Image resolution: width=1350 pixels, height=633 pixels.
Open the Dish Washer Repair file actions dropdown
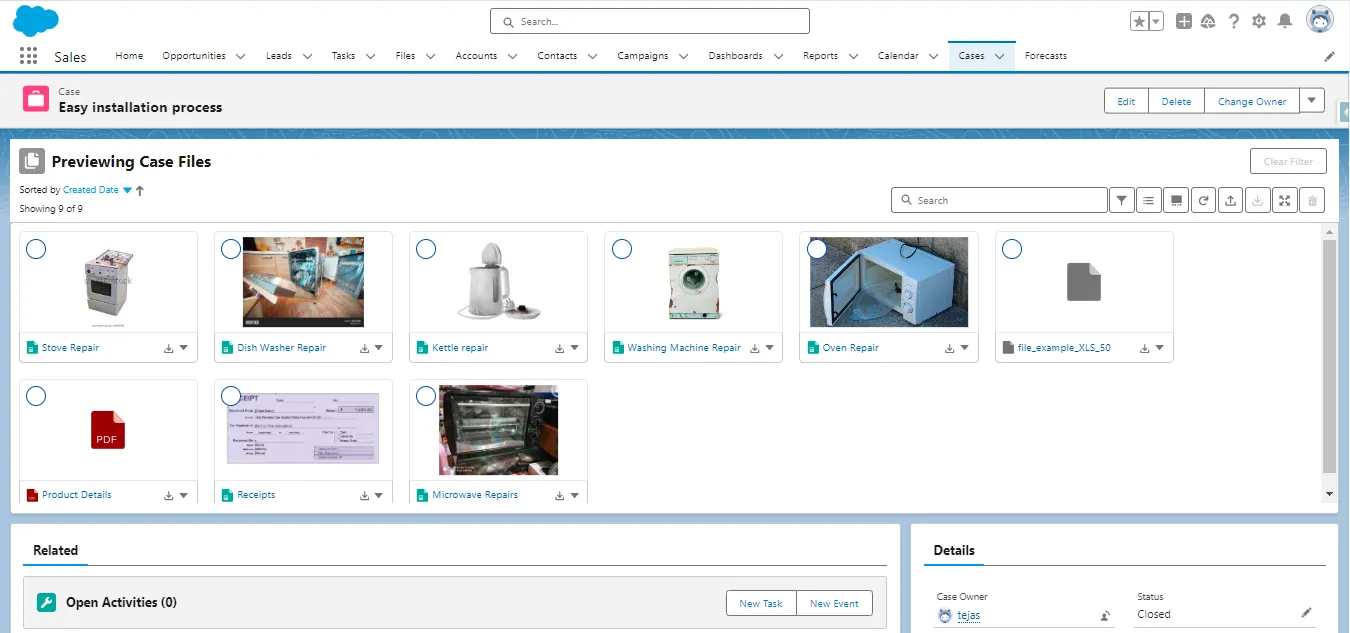376,347
